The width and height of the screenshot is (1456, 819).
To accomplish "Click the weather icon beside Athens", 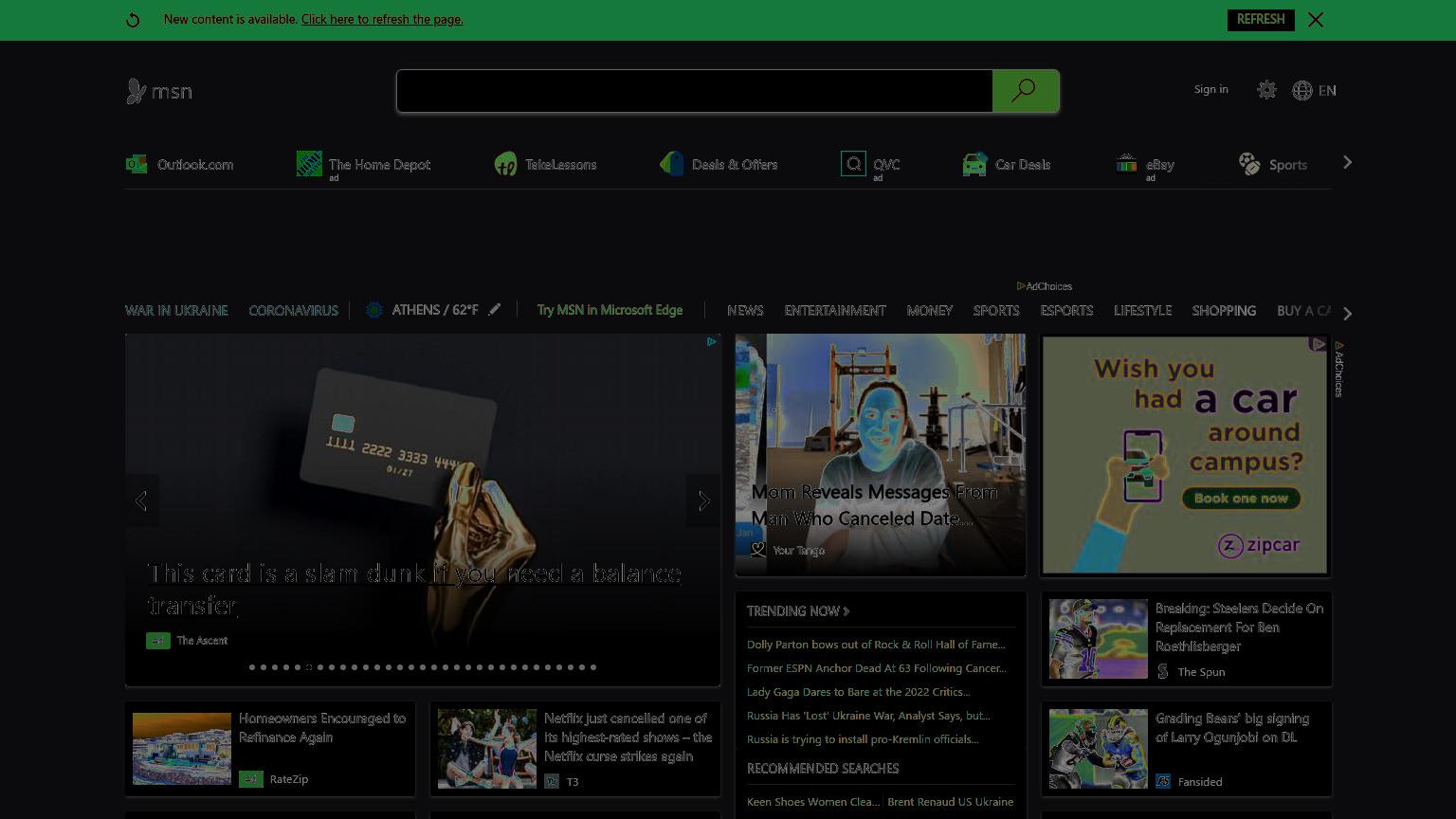I will 374,310.
